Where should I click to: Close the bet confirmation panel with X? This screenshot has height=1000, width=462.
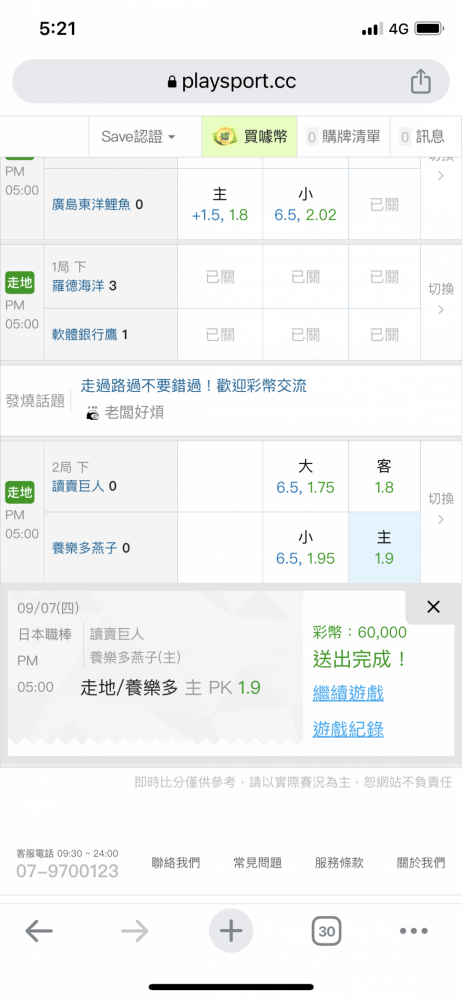pos(433,607)
